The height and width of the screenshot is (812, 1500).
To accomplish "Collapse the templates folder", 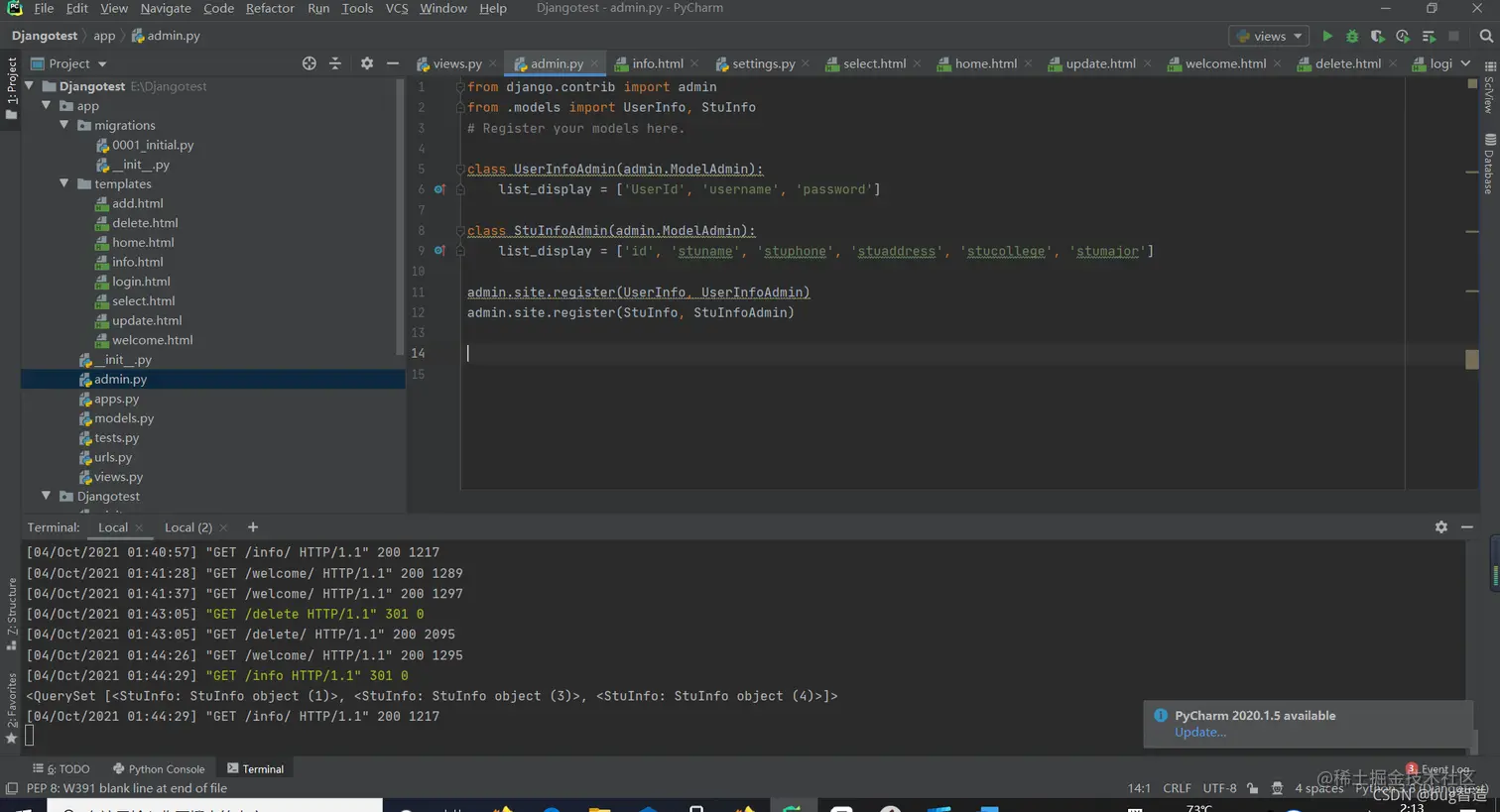I will coord(64,183).
